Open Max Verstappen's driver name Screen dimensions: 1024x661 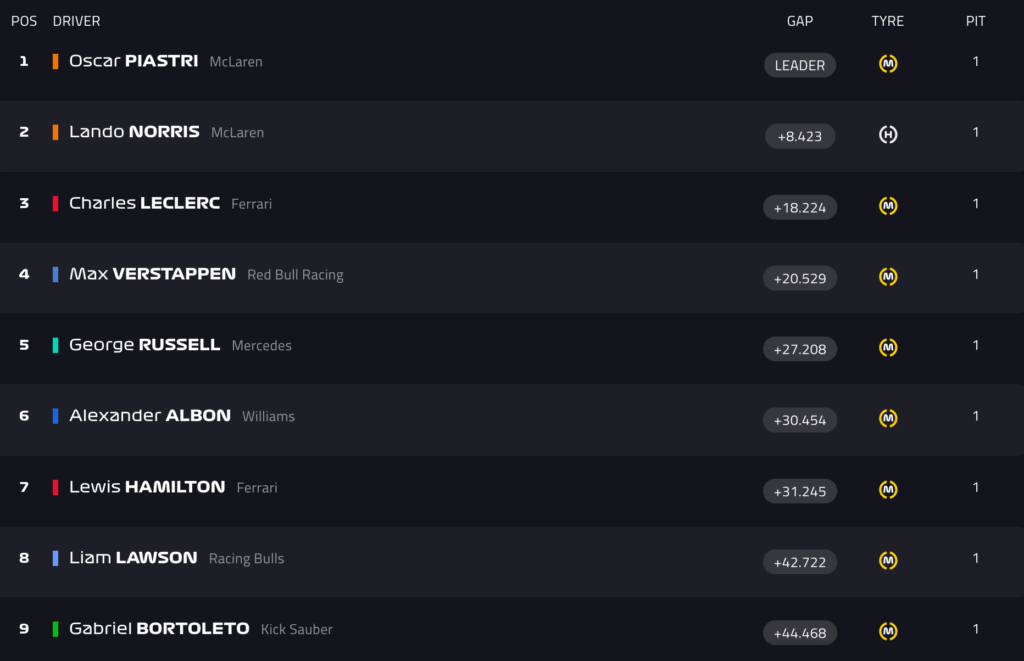152,274
